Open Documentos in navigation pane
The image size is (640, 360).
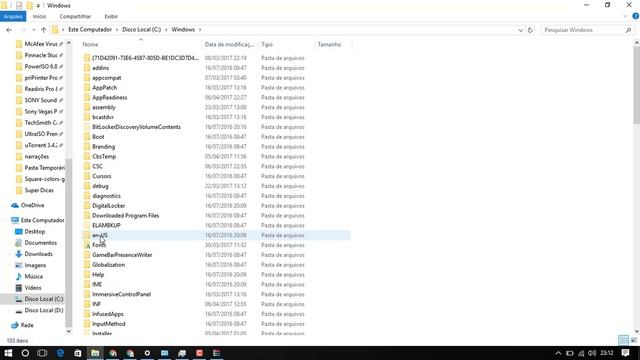pyautogui.click(x=40, y=242)
